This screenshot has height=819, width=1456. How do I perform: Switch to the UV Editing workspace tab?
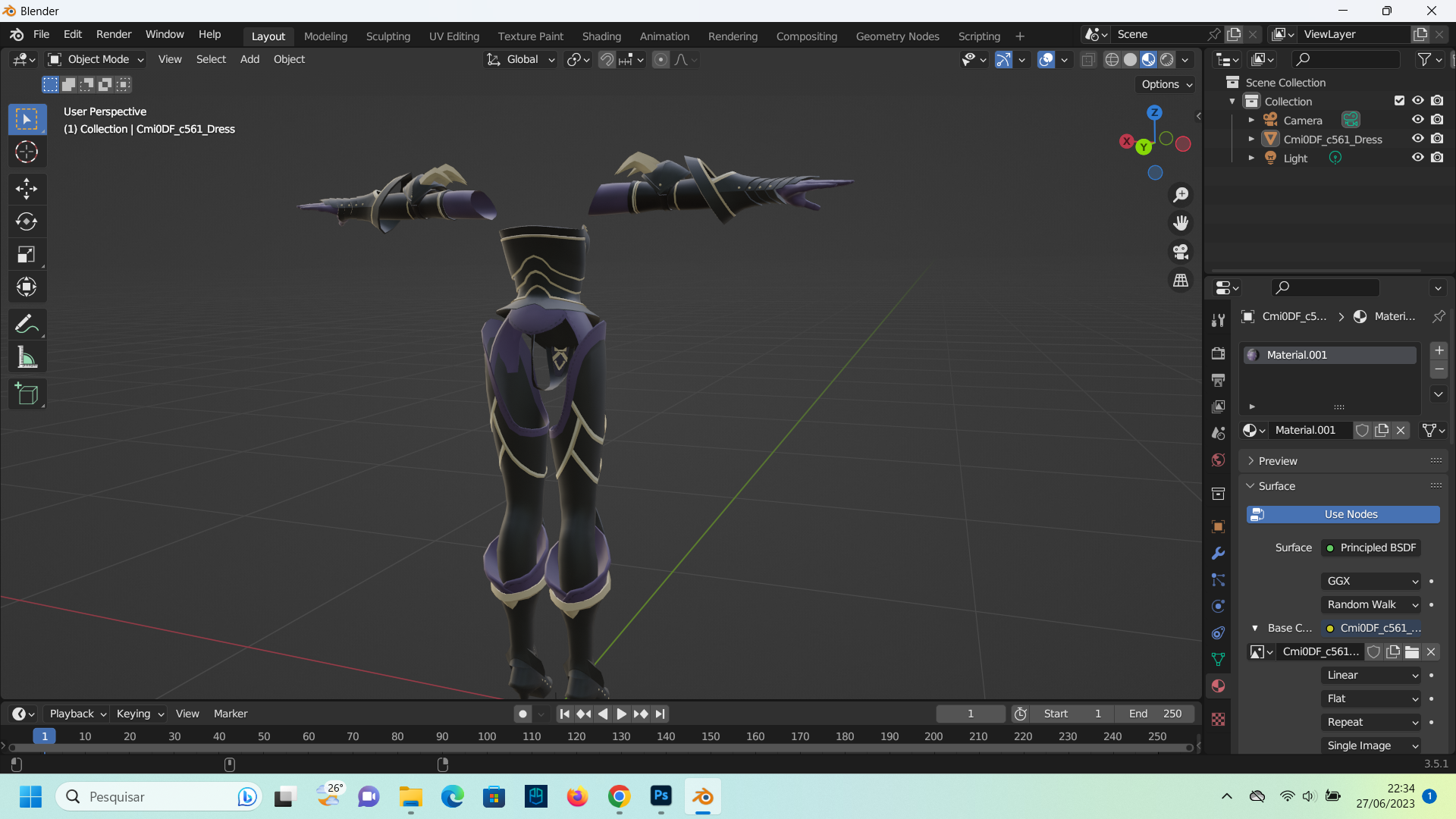[x=454, y=36]
